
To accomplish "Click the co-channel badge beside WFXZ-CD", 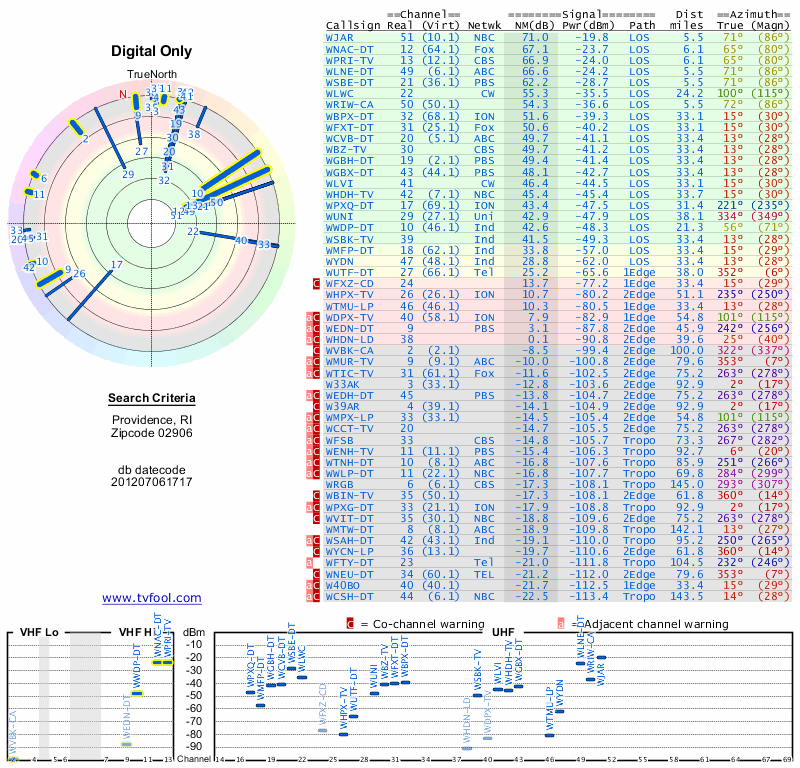I will pos(316,284).
